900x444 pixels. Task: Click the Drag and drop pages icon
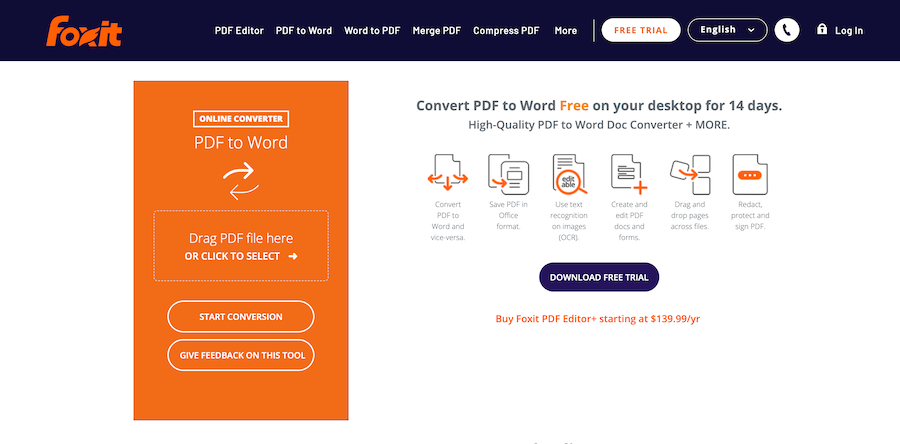[690, 174]
